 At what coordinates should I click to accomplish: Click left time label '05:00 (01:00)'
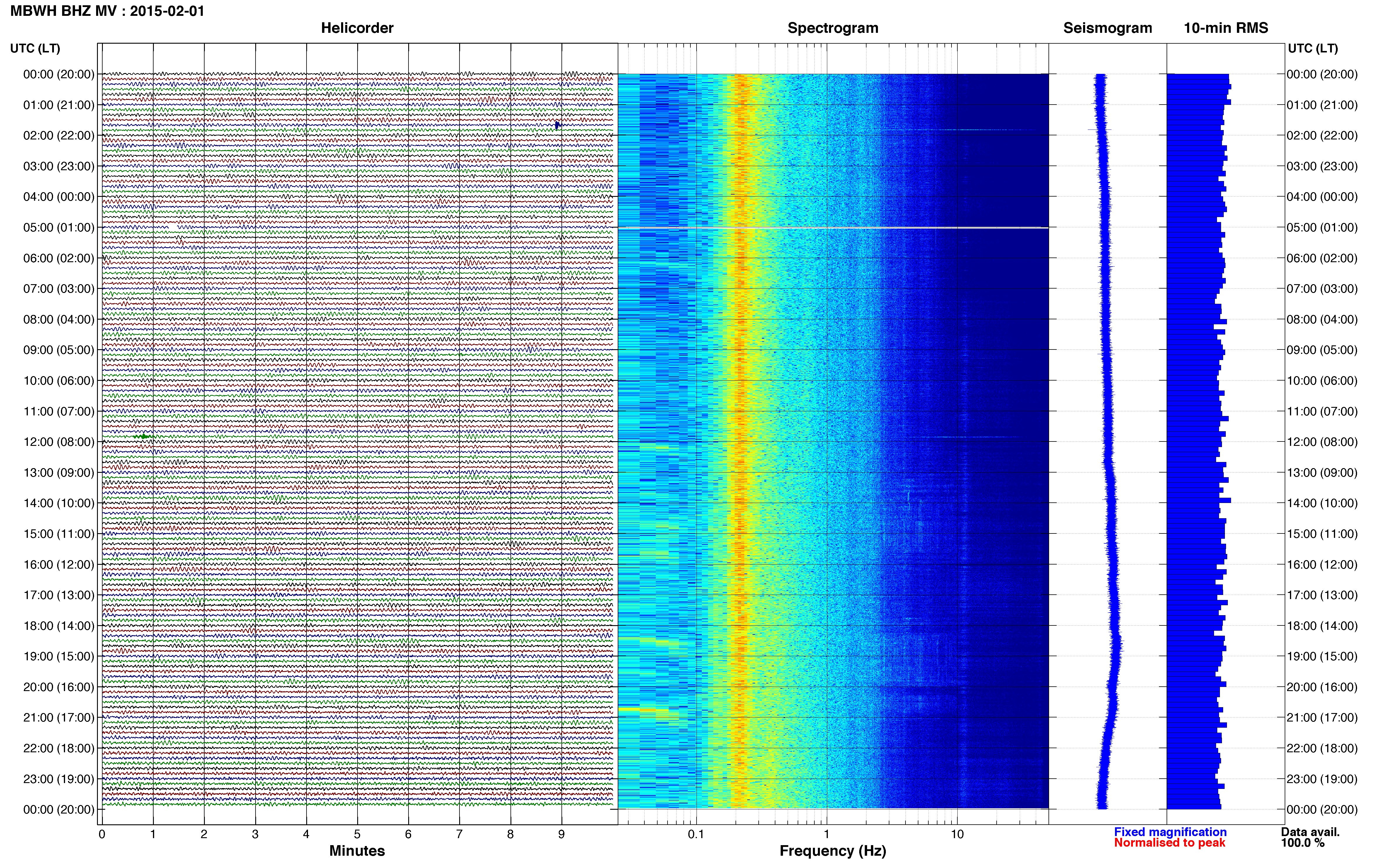tap(59, 227)
